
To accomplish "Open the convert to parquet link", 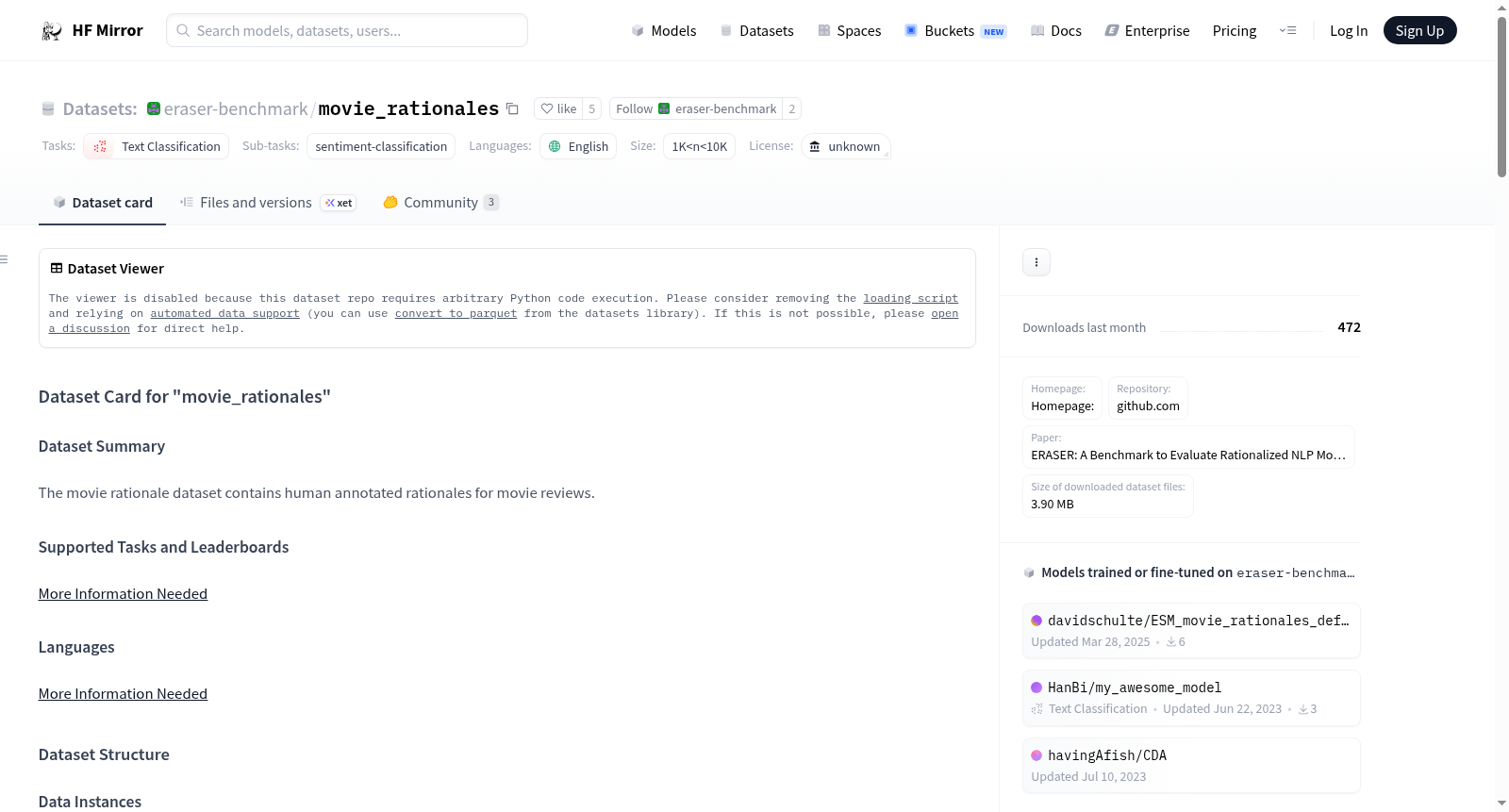I will click(456, 313).
